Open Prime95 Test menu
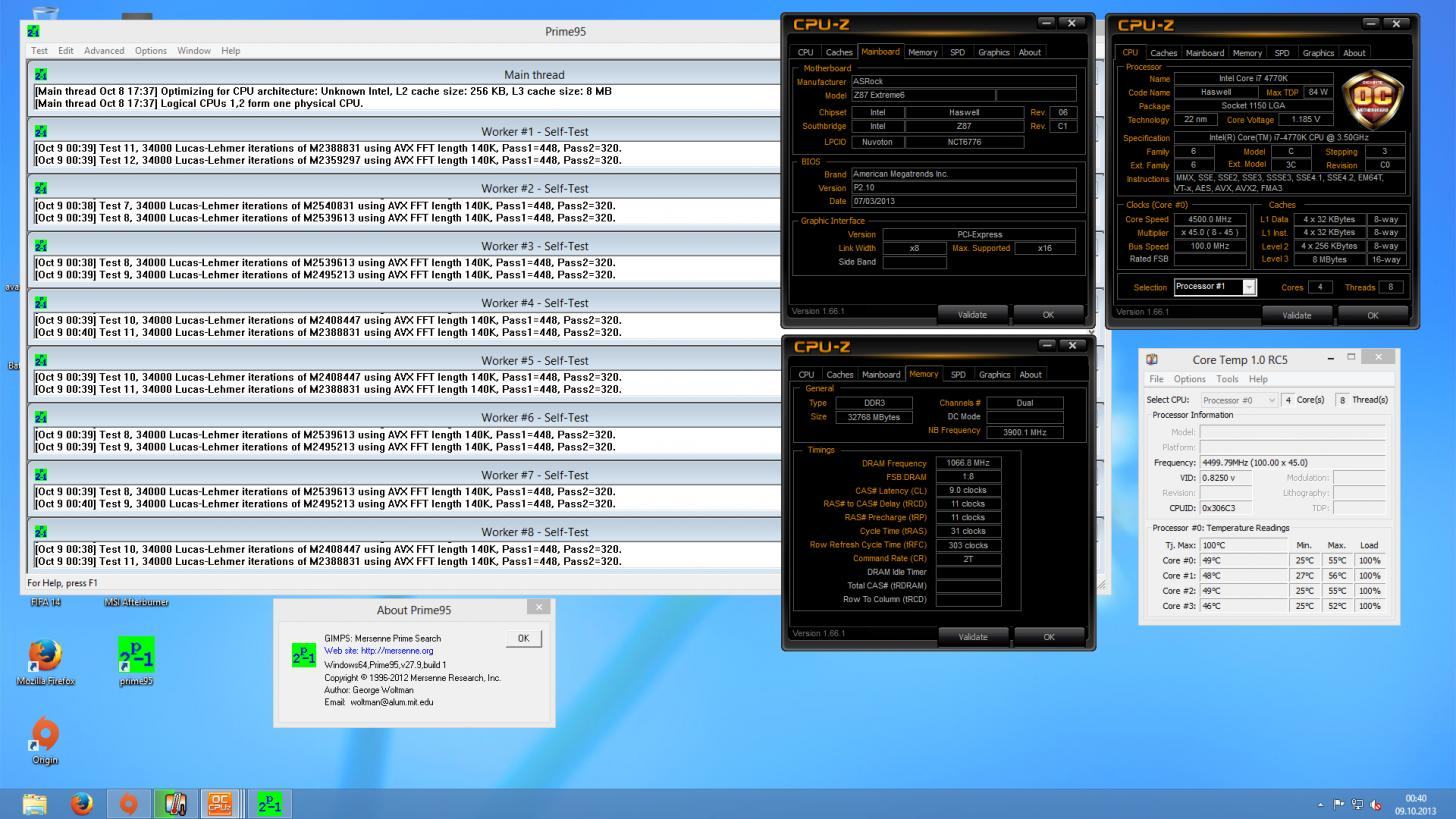This screenshot has height=819, width=1456. pos(39,50)
